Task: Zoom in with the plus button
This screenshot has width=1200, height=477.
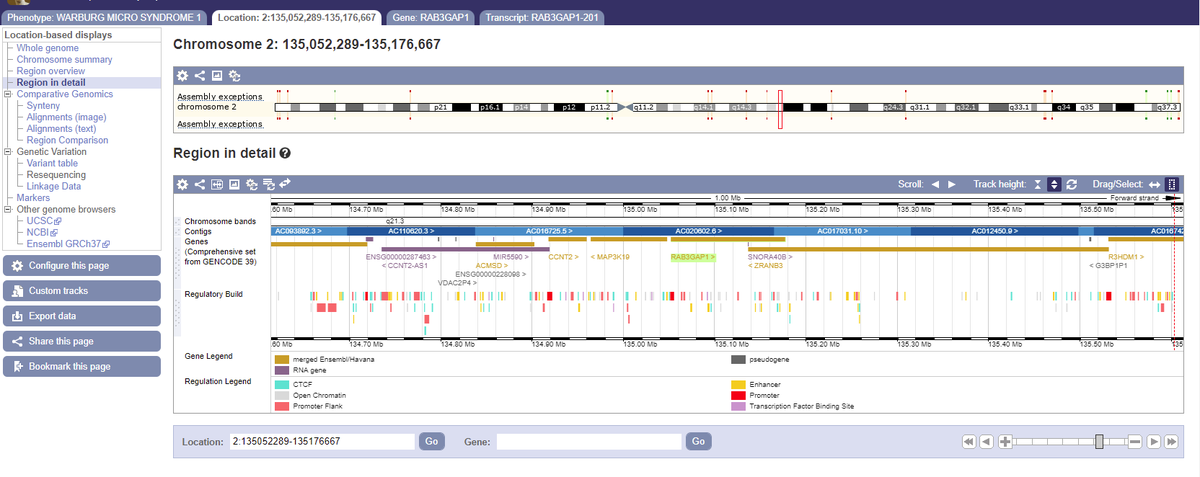Action: point(1004,441)
